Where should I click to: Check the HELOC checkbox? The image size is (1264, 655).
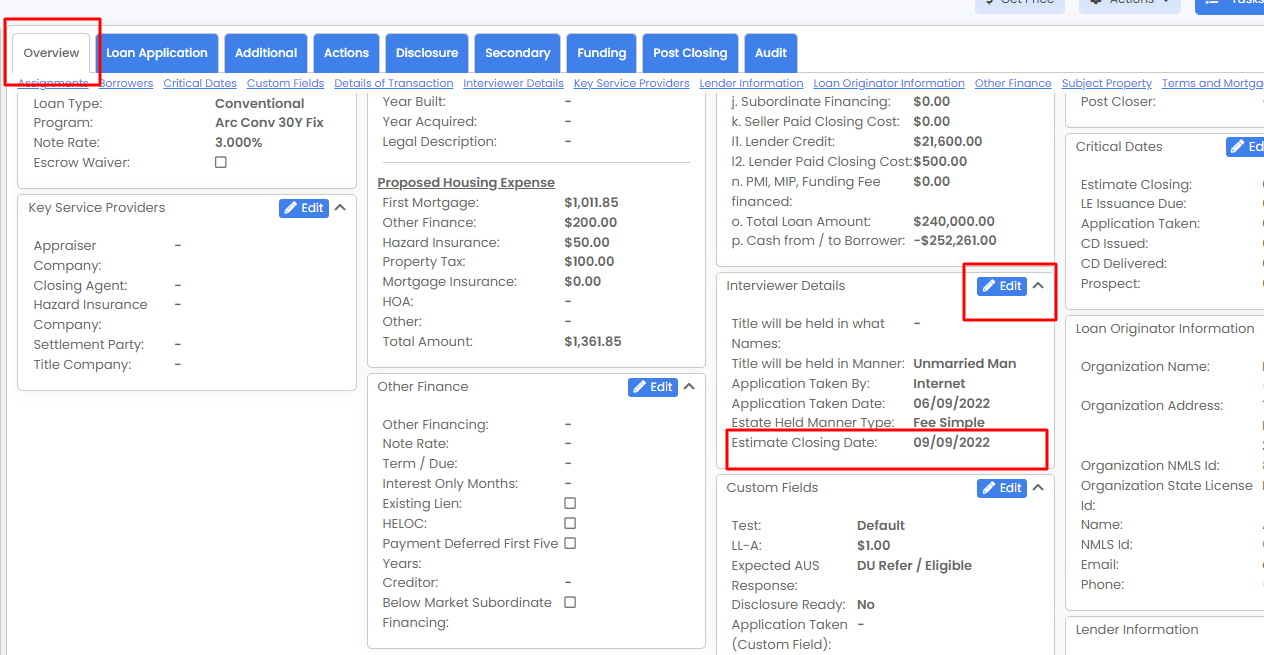click(569, 523)
